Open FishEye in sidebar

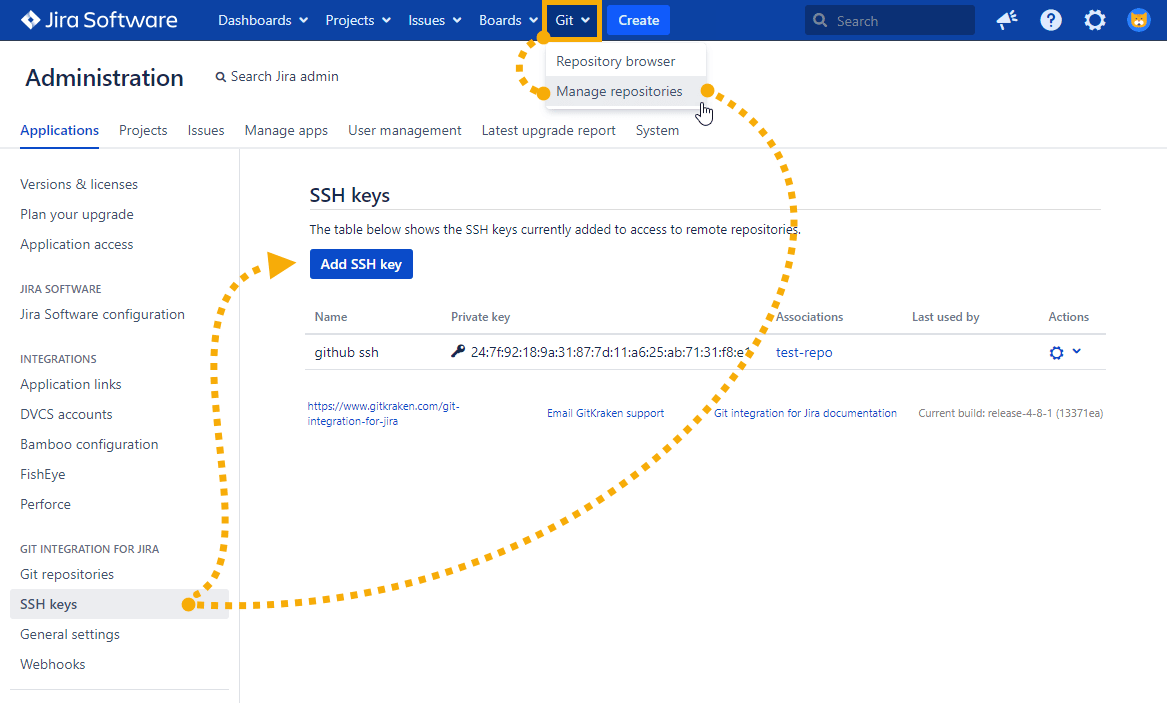(42, 475)
